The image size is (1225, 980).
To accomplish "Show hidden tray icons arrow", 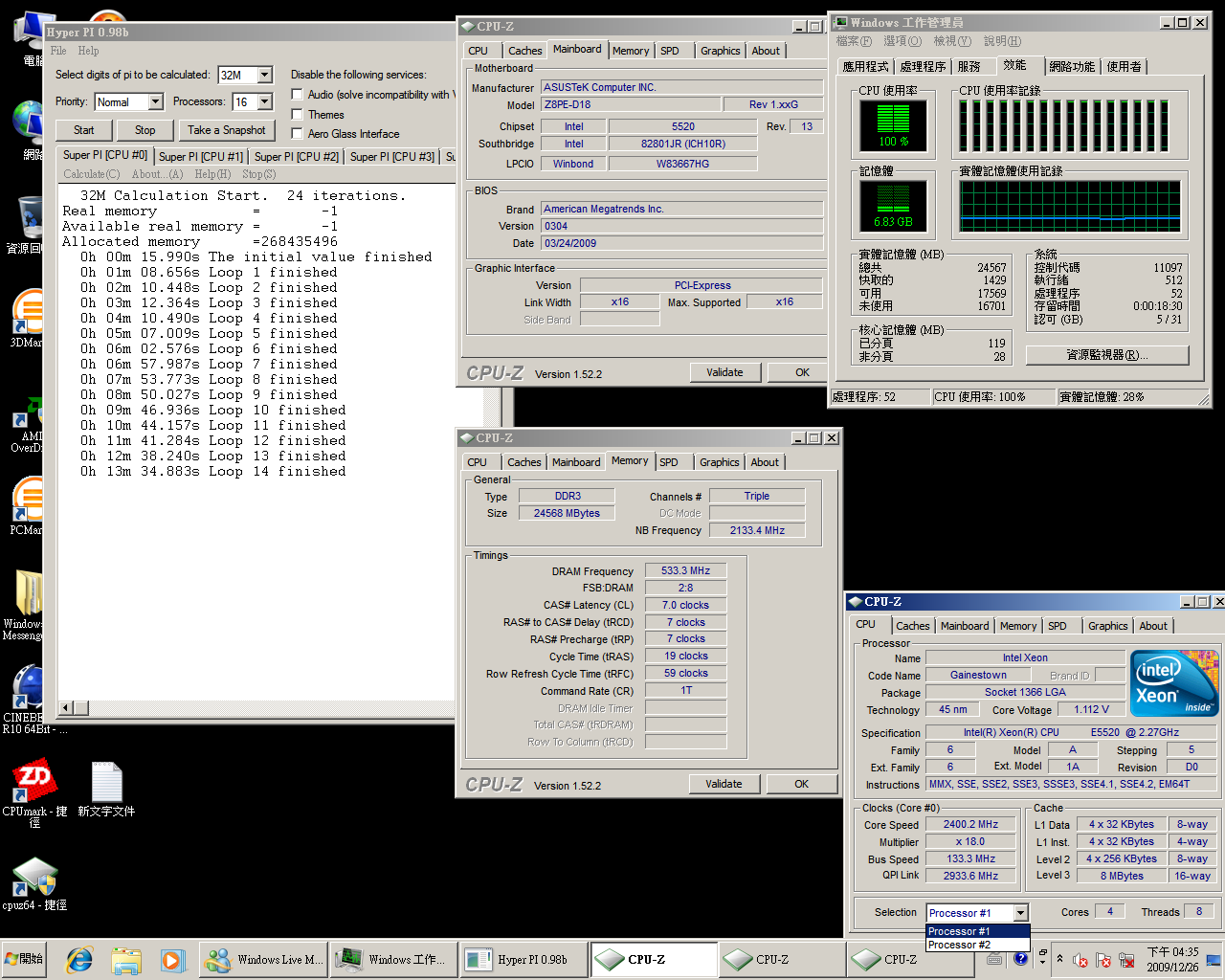I will pos(1059,959).
